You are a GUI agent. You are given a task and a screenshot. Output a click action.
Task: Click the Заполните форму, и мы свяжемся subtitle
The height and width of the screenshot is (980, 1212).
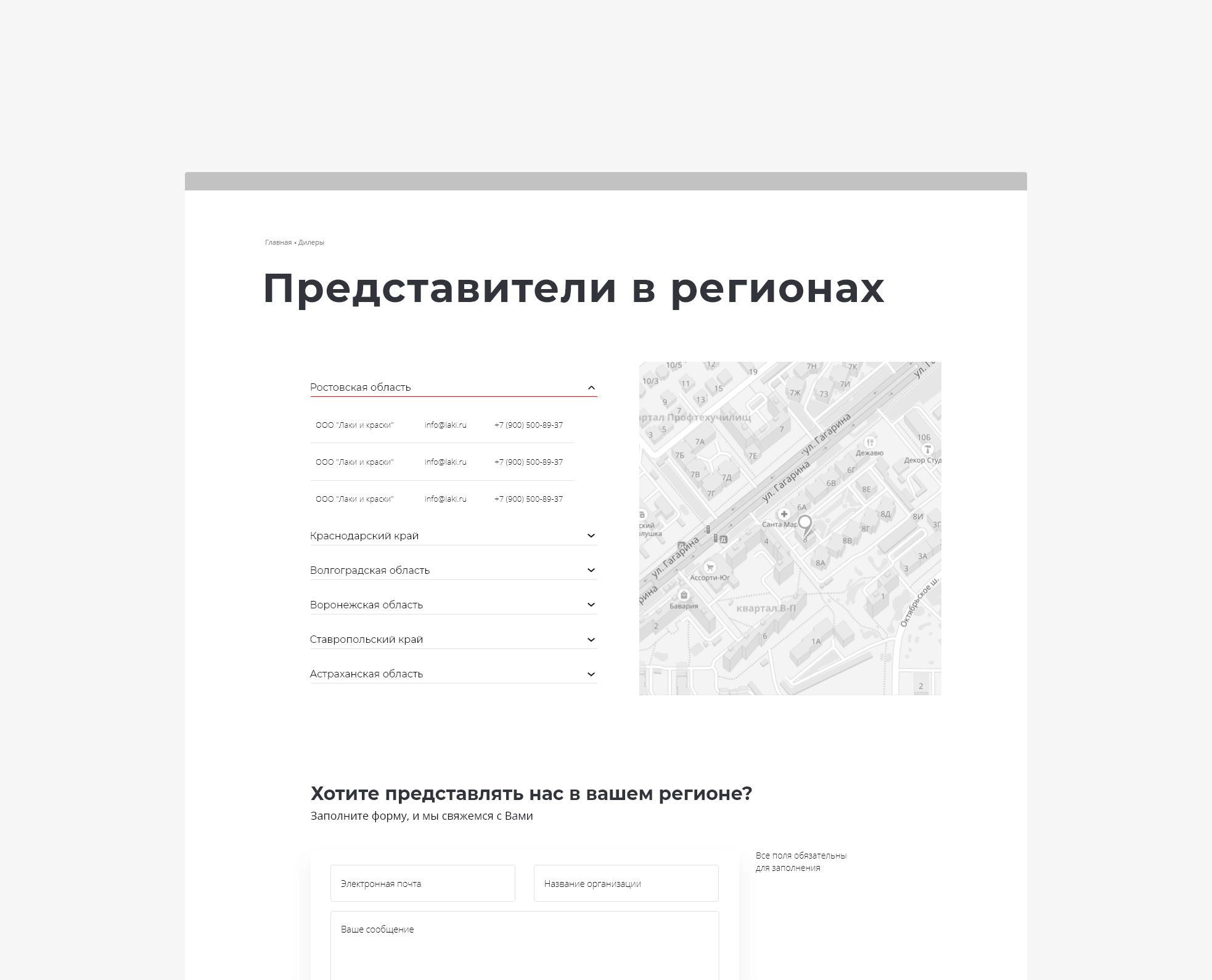click(422, 816)
